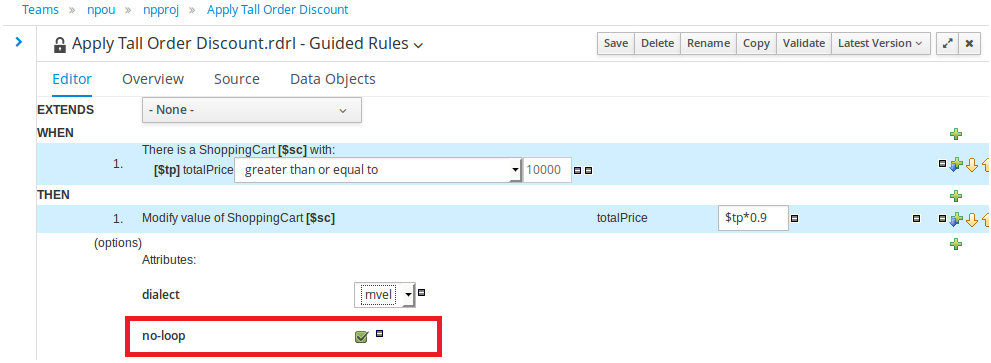Screen dimensions: 991x363
Task: Add a new attribute with options plus icon
Action: pos(956,244)
